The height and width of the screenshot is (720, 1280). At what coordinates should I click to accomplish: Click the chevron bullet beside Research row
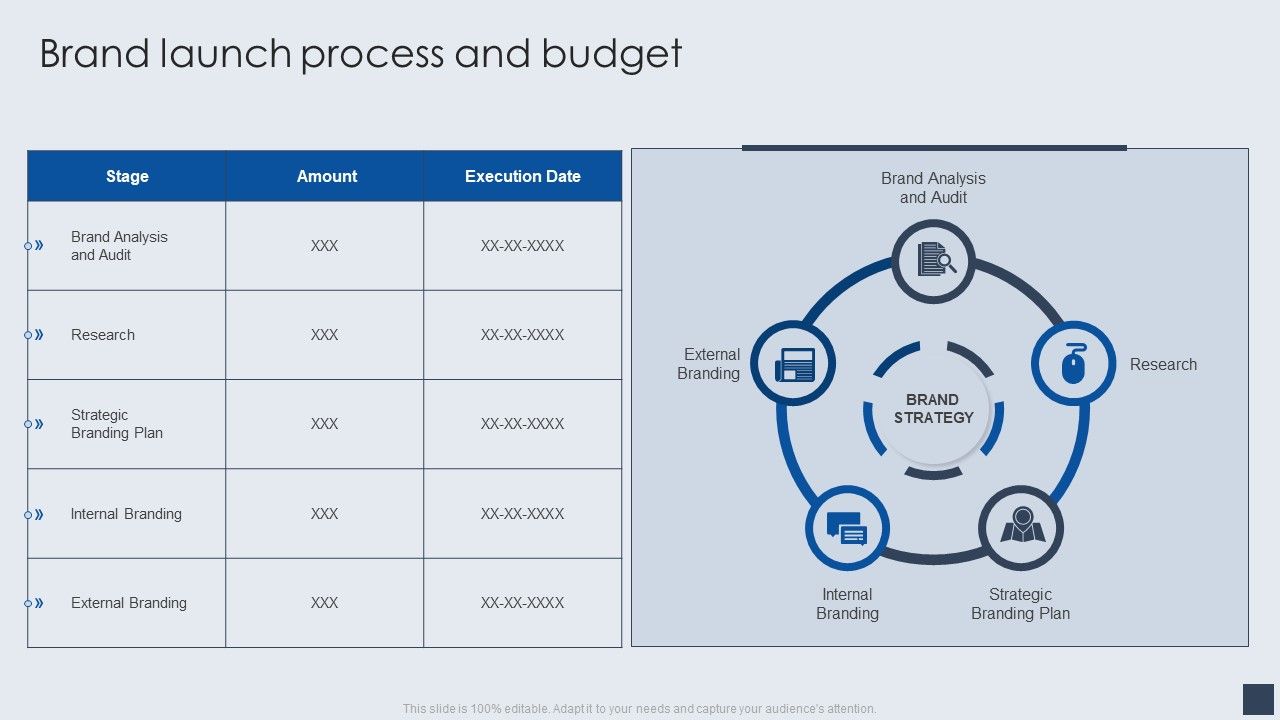pos(35,335)
